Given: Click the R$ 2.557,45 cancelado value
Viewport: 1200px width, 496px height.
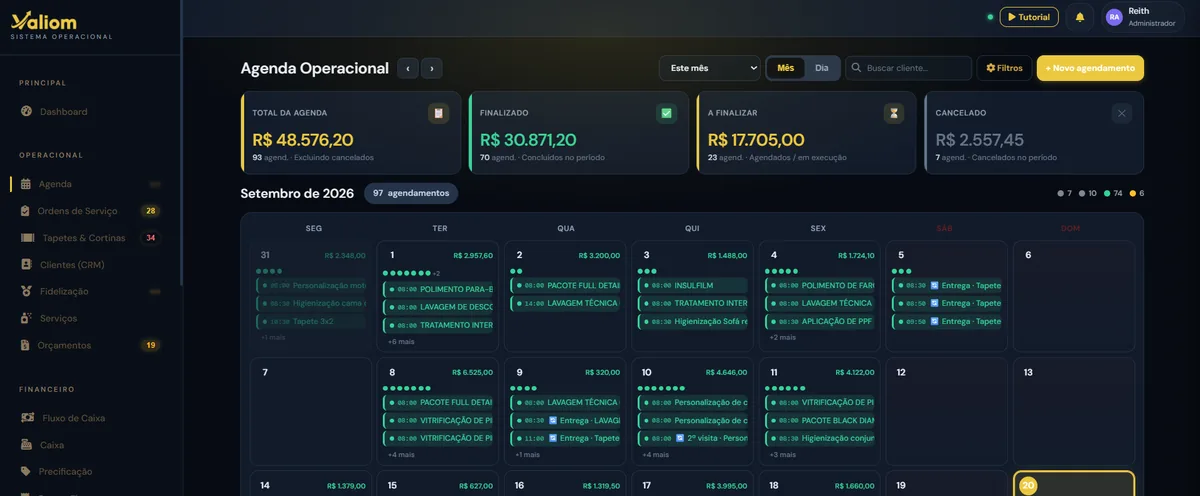Looking at the screenshot, I should pos(980,140).
